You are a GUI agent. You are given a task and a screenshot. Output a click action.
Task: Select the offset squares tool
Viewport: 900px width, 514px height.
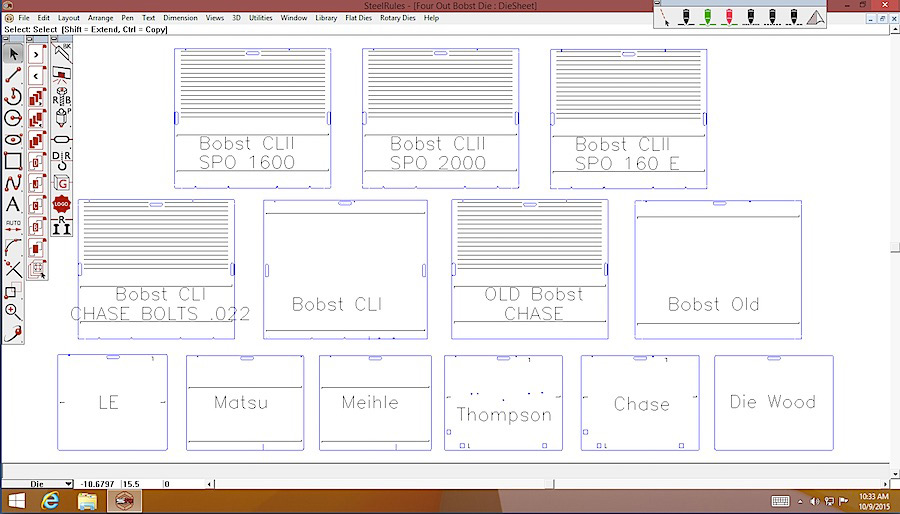13,290
